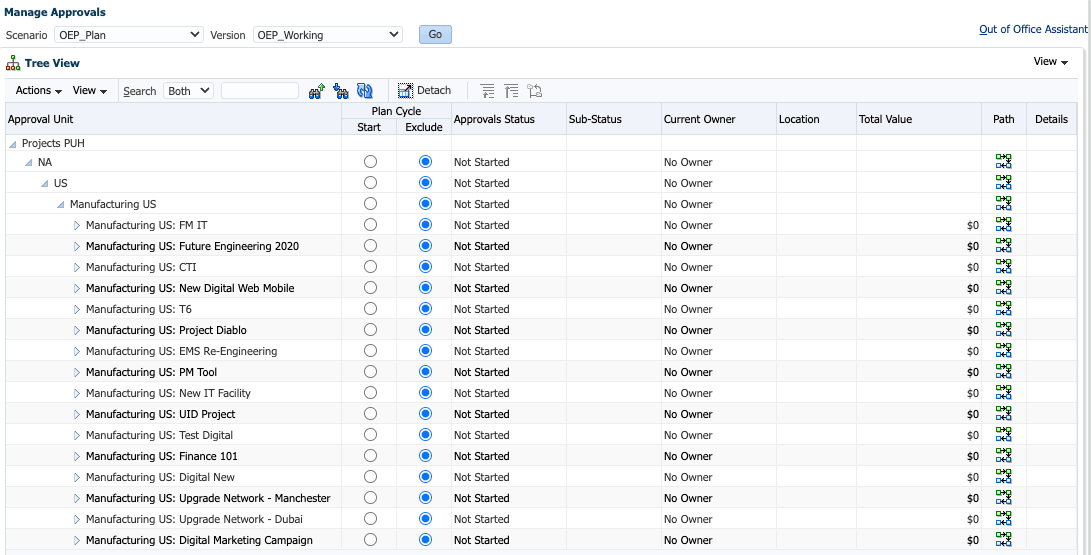Click the search up binoculars icon
This screenshot has width=1091, height=555.
317,90
